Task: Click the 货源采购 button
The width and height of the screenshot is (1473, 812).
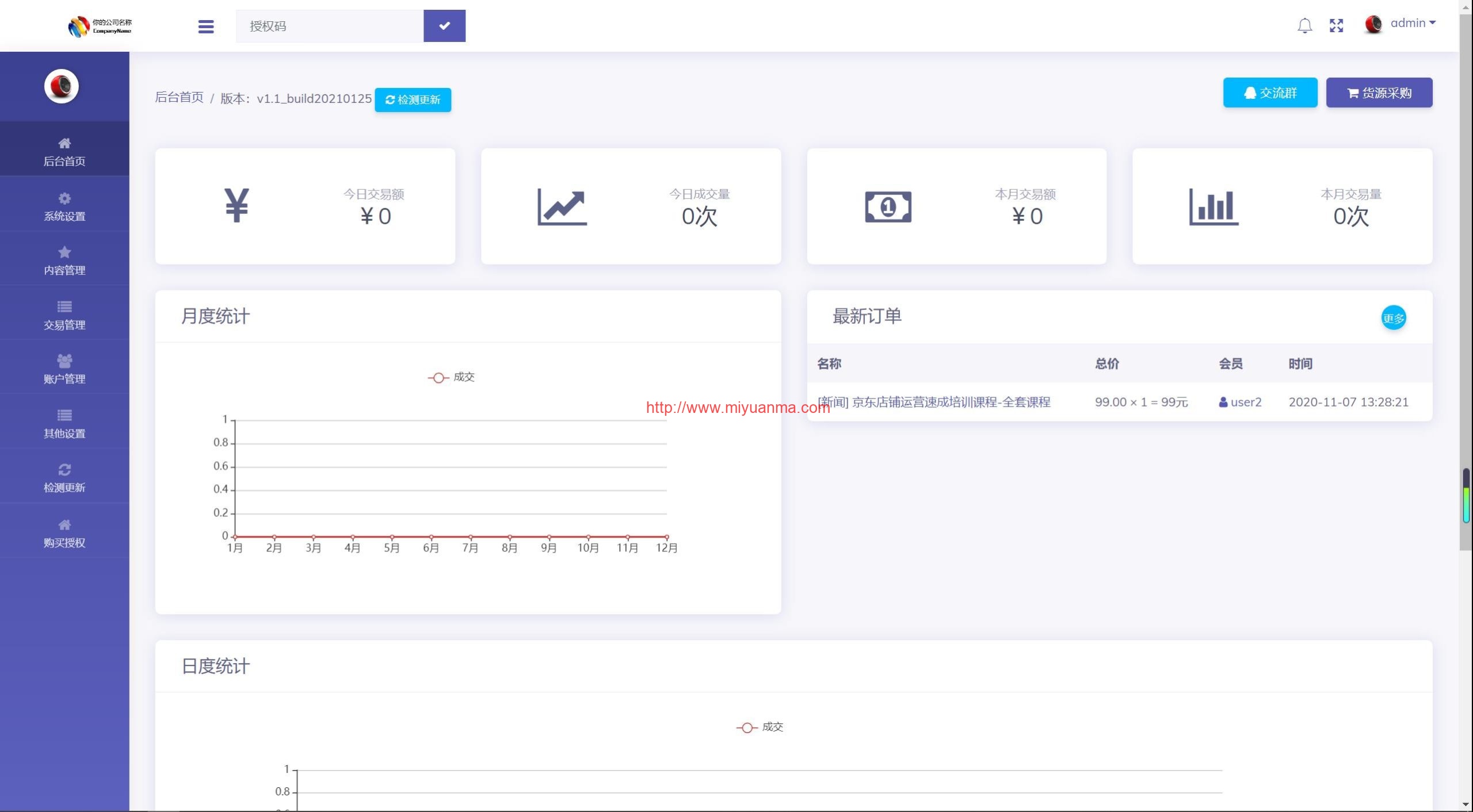Action: [1379, 93]
